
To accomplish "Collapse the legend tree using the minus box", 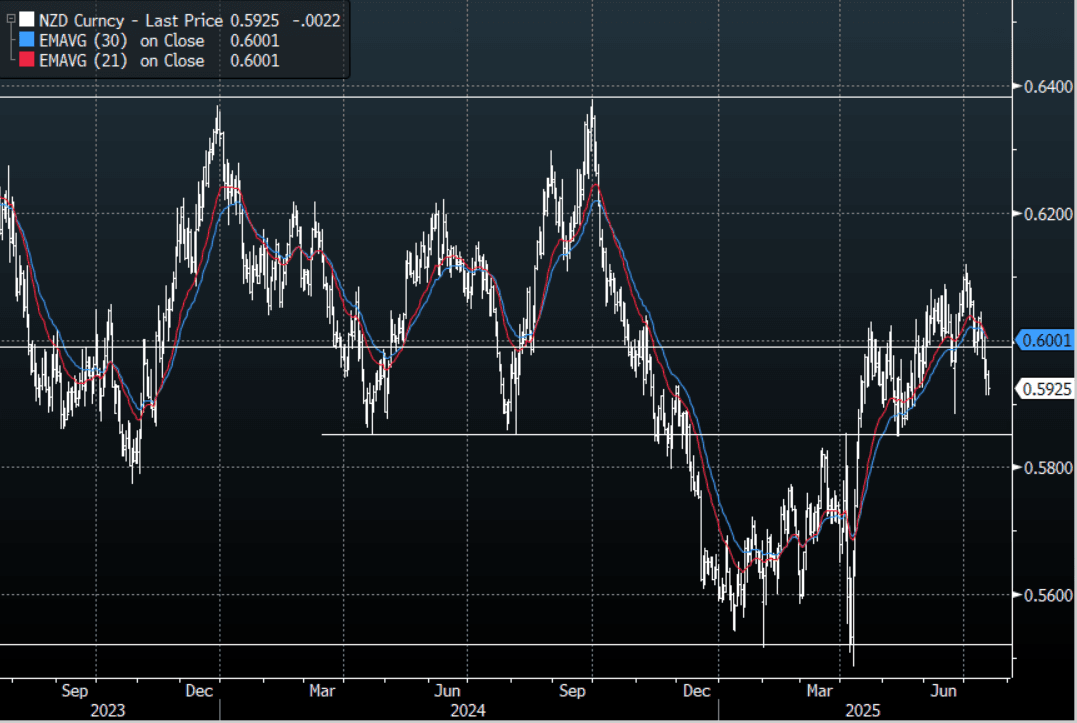I will coord(10,20).
